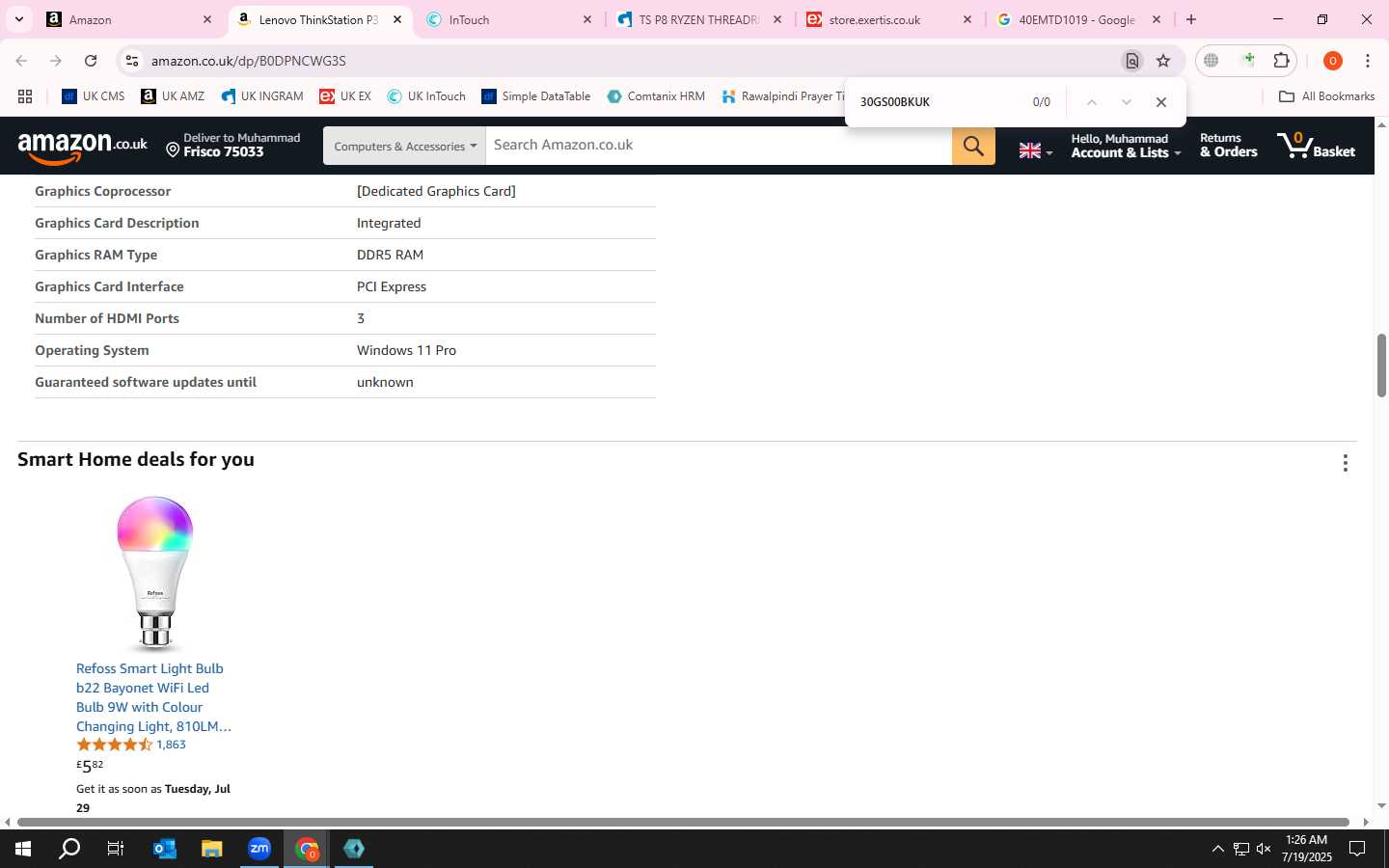This screenshot has height=868, width=1389.
Task: Click the Amazon.co.uk logo
Action: [82, 146]
